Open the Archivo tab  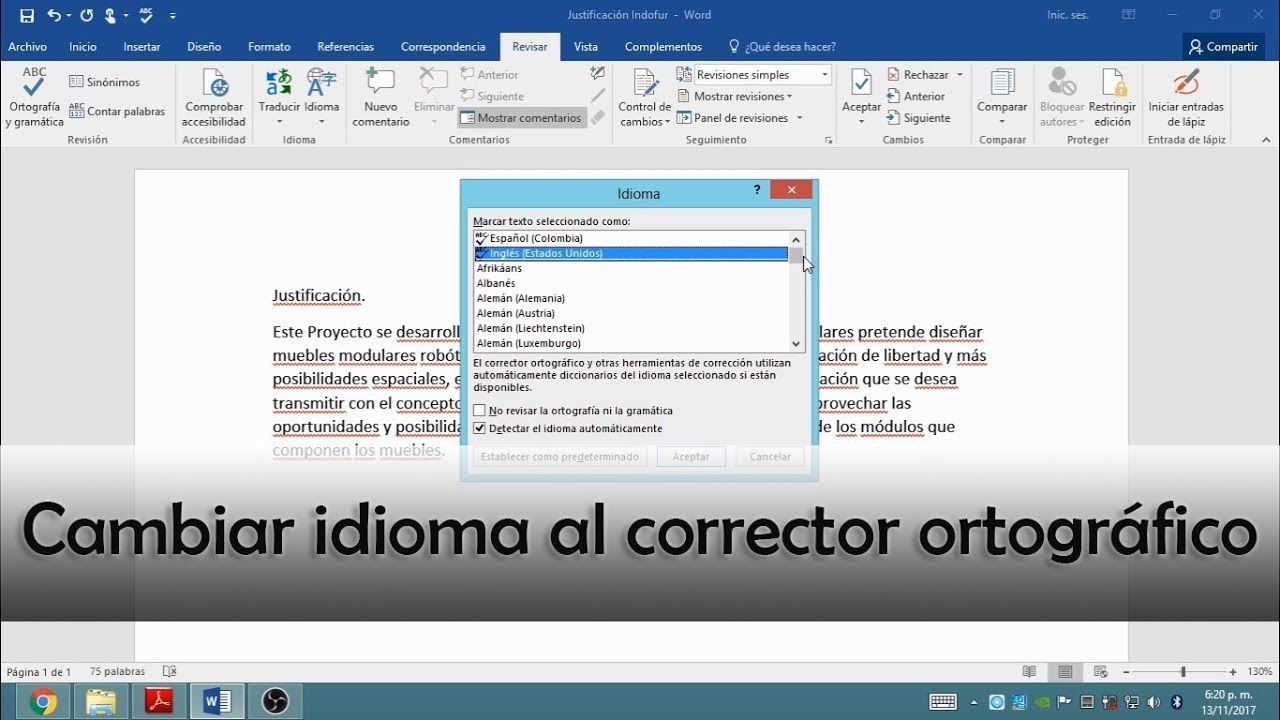click(28, 47)
